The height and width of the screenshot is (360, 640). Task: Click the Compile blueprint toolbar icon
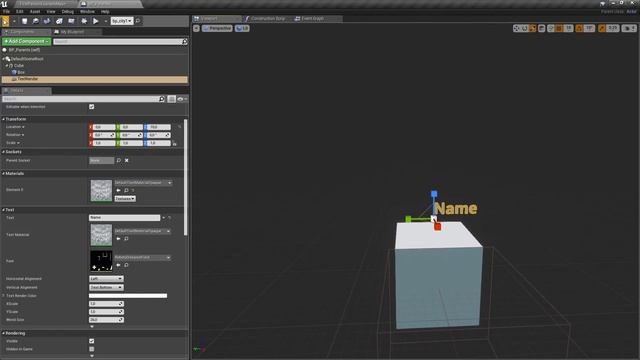tap(5, 21)
